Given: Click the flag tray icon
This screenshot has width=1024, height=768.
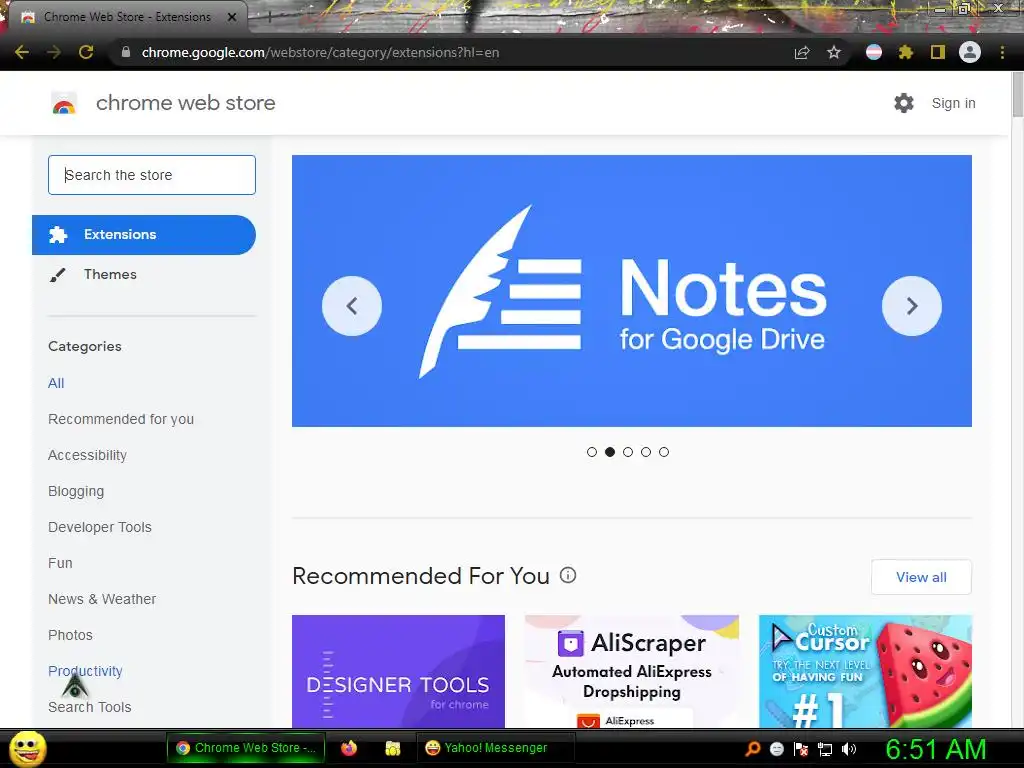Looking at the screenshot, I should coord(801,749).
